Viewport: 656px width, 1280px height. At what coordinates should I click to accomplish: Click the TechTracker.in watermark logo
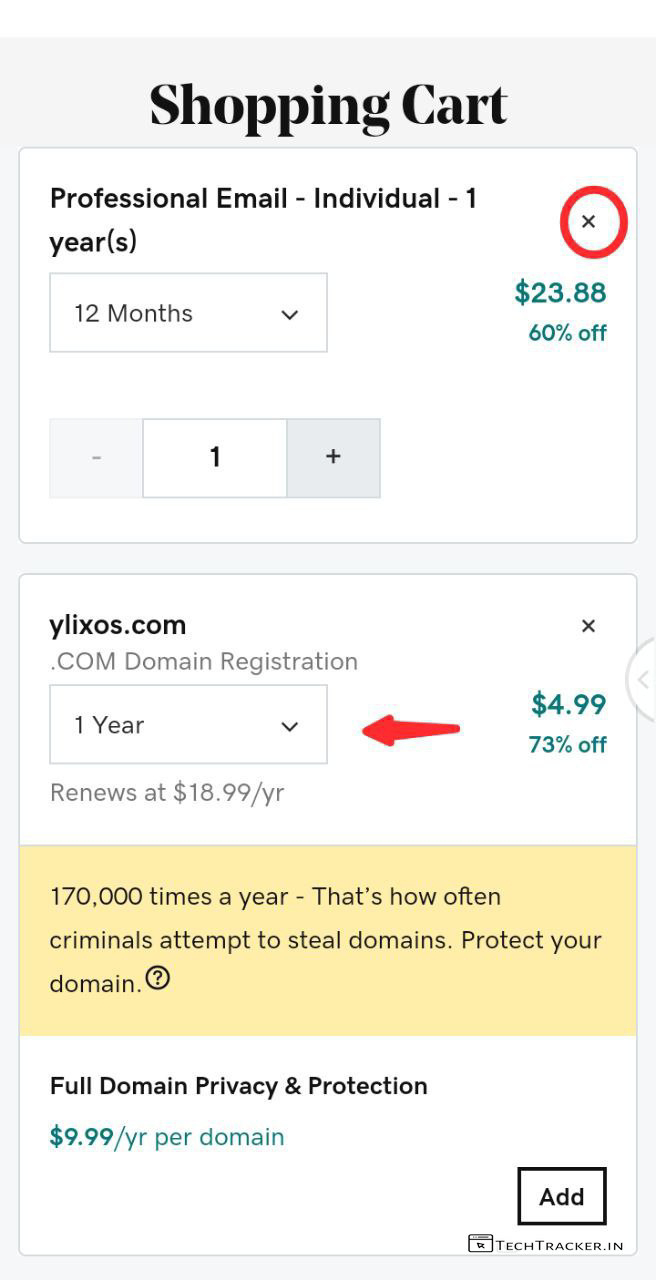(x=546, y=1245)
